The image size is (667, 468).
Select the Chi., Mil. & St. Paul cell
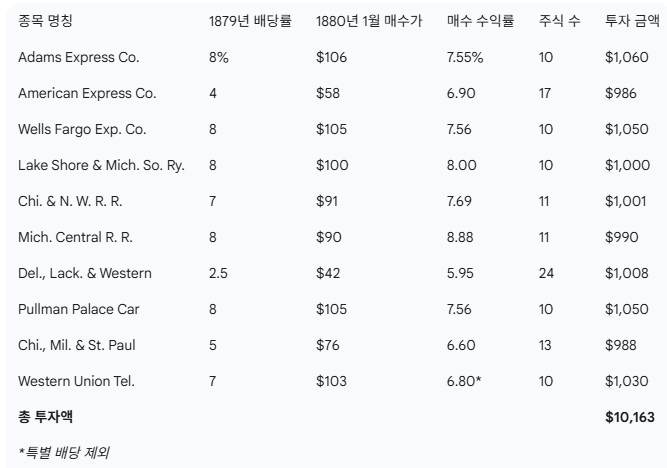77,345
